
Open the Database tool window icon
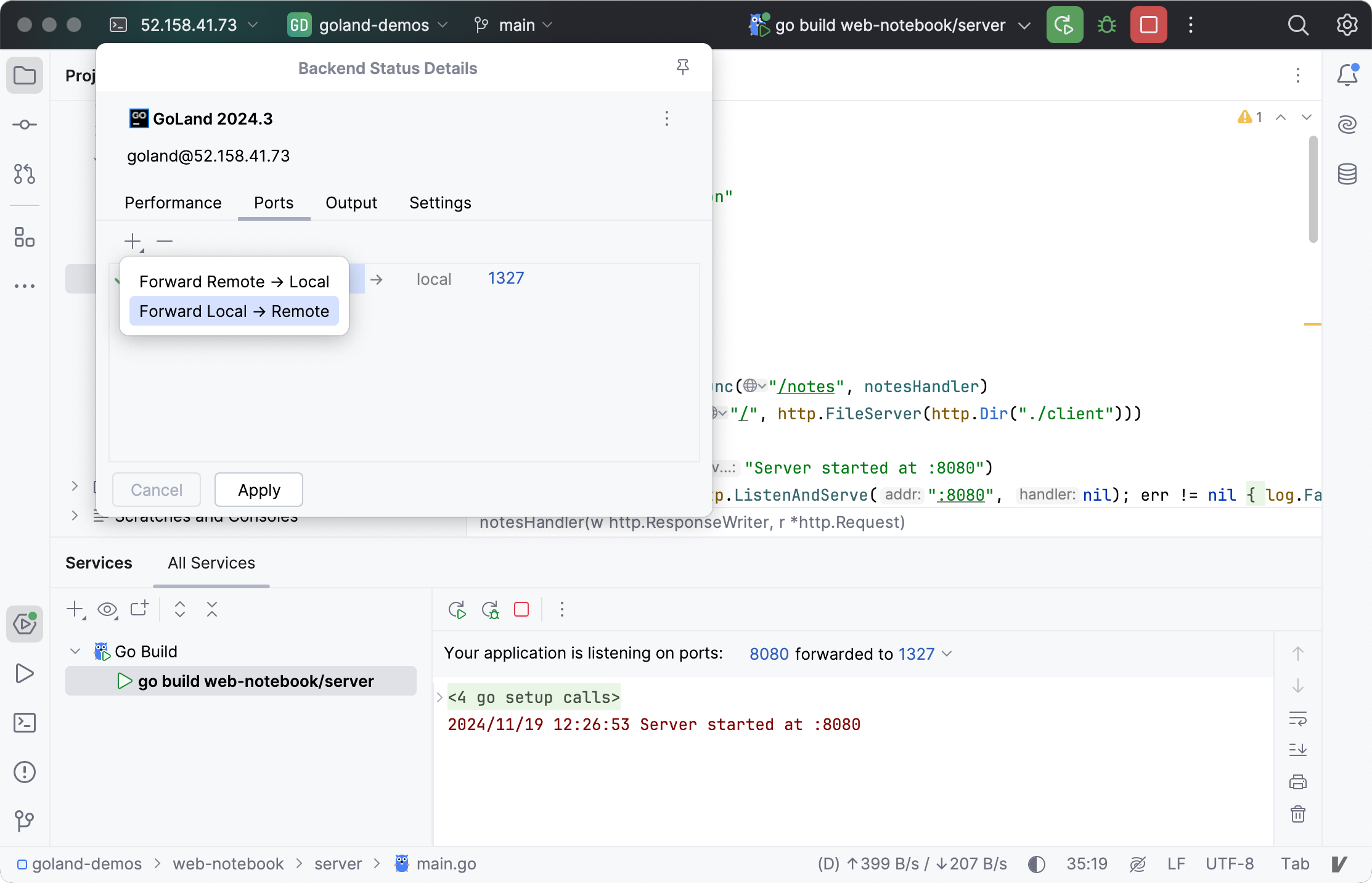click(1347, 175)
